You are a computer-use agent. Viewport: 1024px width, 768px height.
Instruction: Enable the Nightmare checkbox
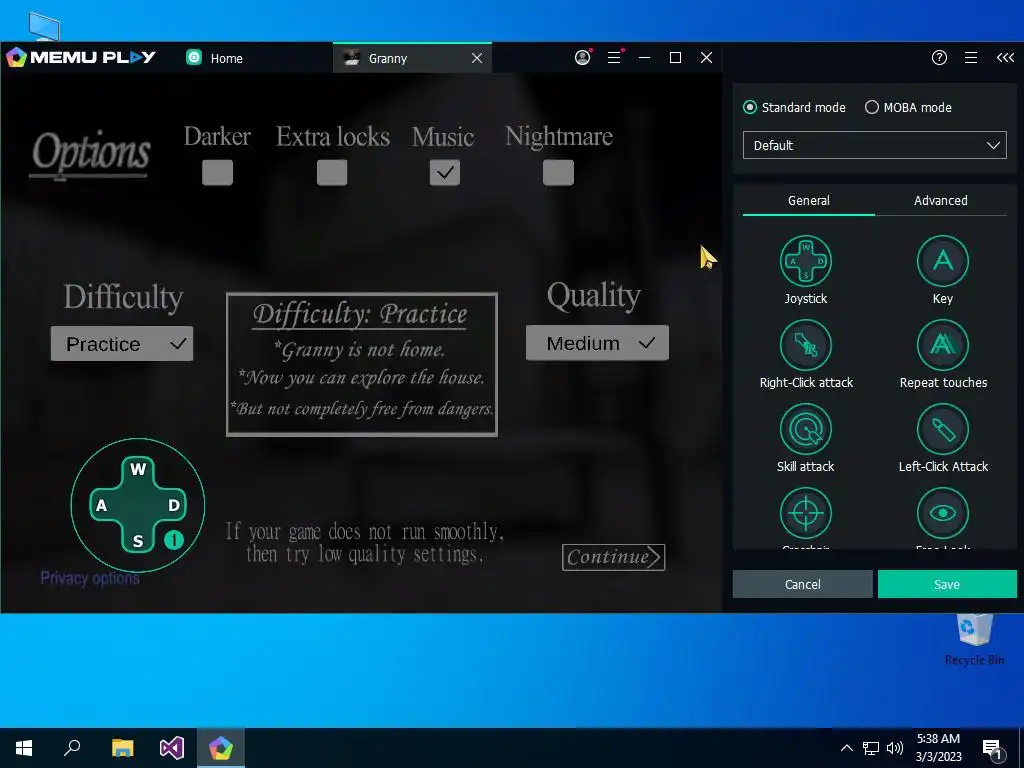point(558,173)
